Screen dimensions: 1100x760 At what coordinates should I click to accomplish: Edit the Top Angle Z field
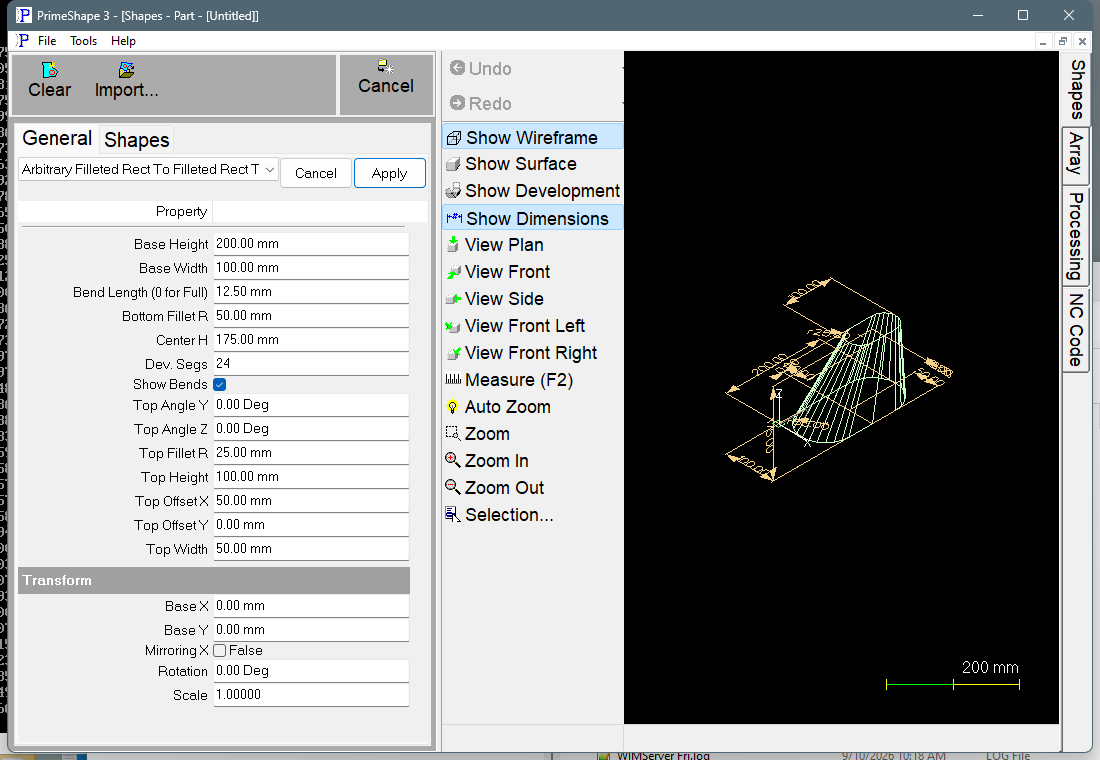coord(311,429)
